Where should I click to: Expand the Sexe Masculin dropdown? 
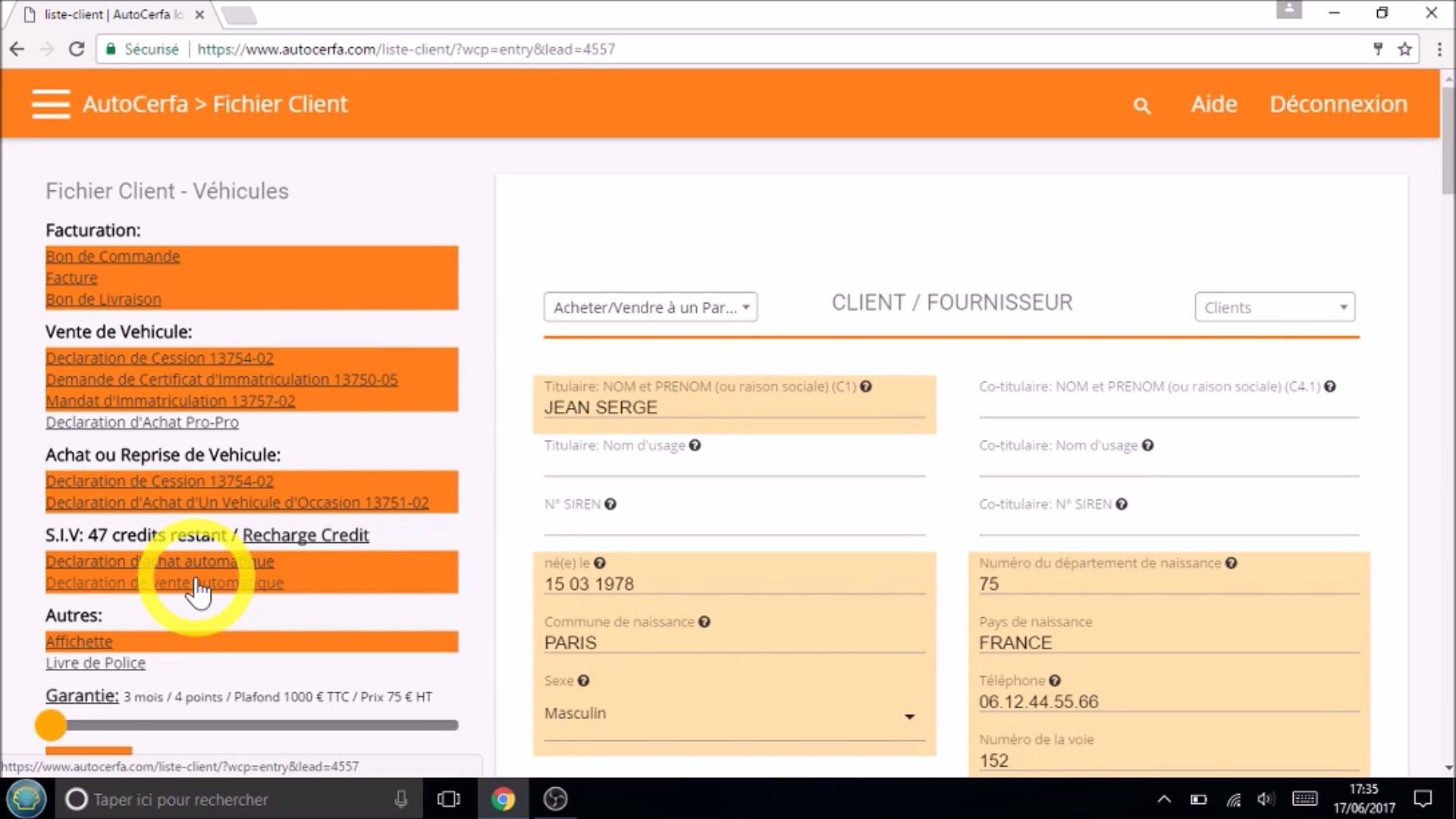(x=734, y=714)
